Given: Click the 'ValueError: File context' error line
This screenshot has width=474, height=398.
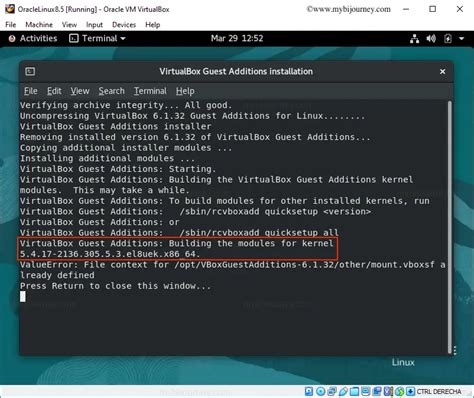Looking at the screenshot, I should click(x=233, y=270).
